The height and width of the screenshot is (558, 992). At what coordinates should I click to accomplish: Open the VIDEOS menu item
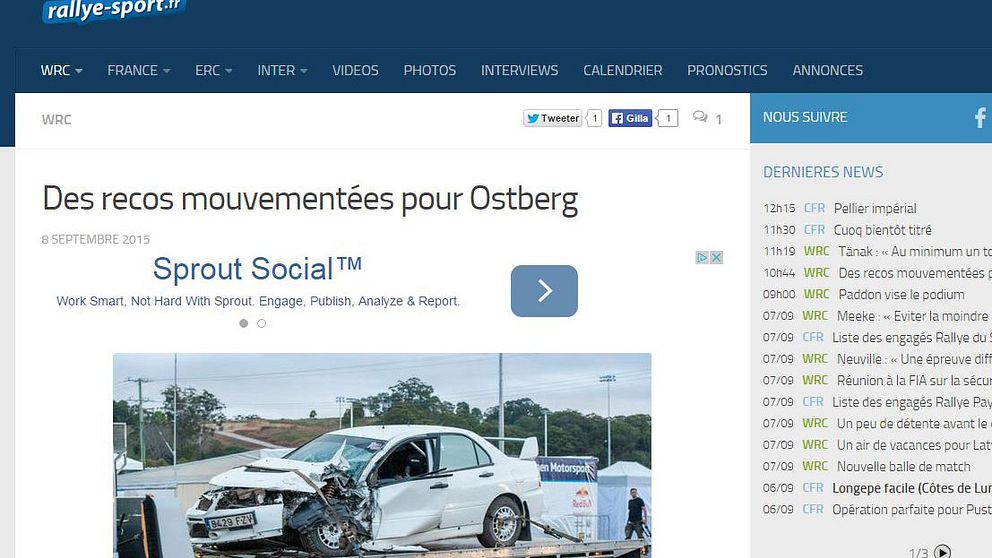tap(356, 70)
